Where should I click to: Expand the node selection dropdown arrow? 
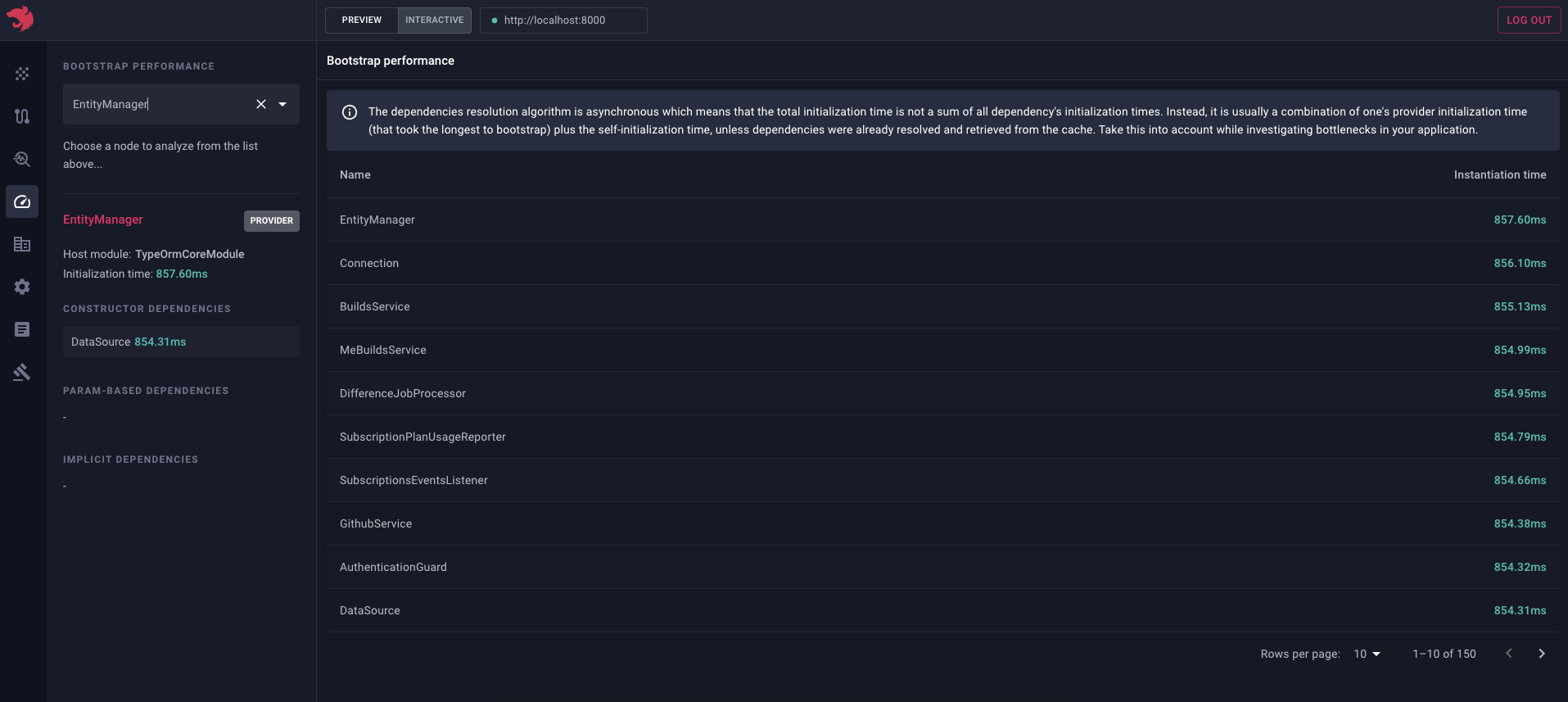pyautogui.click(x=282, y=104)
